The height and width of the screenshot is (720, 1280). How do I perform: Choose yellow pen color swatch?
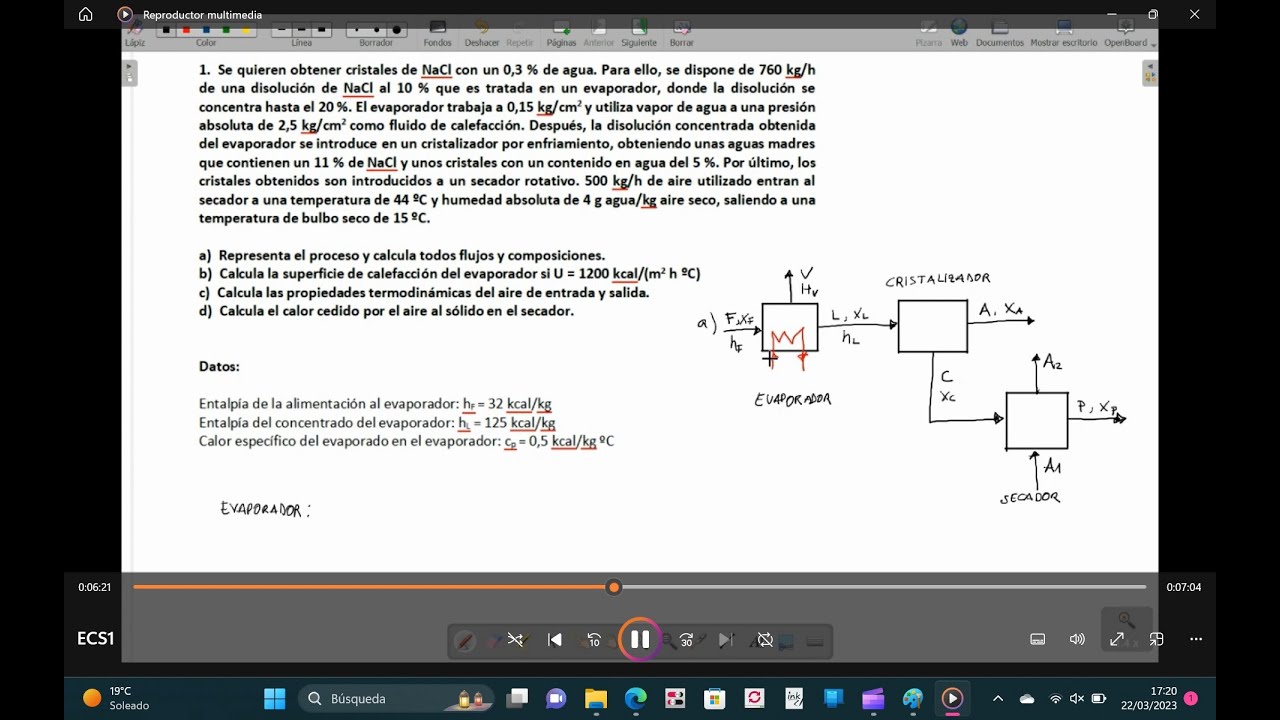click(x=246, y=30)
